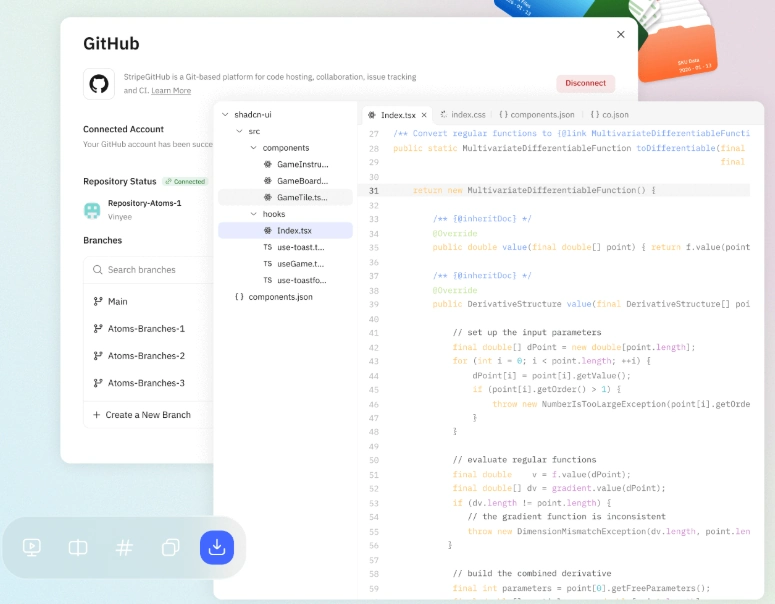775x604 pixels.
Task: Focus the Search branches input field
Action: (148, 270)
